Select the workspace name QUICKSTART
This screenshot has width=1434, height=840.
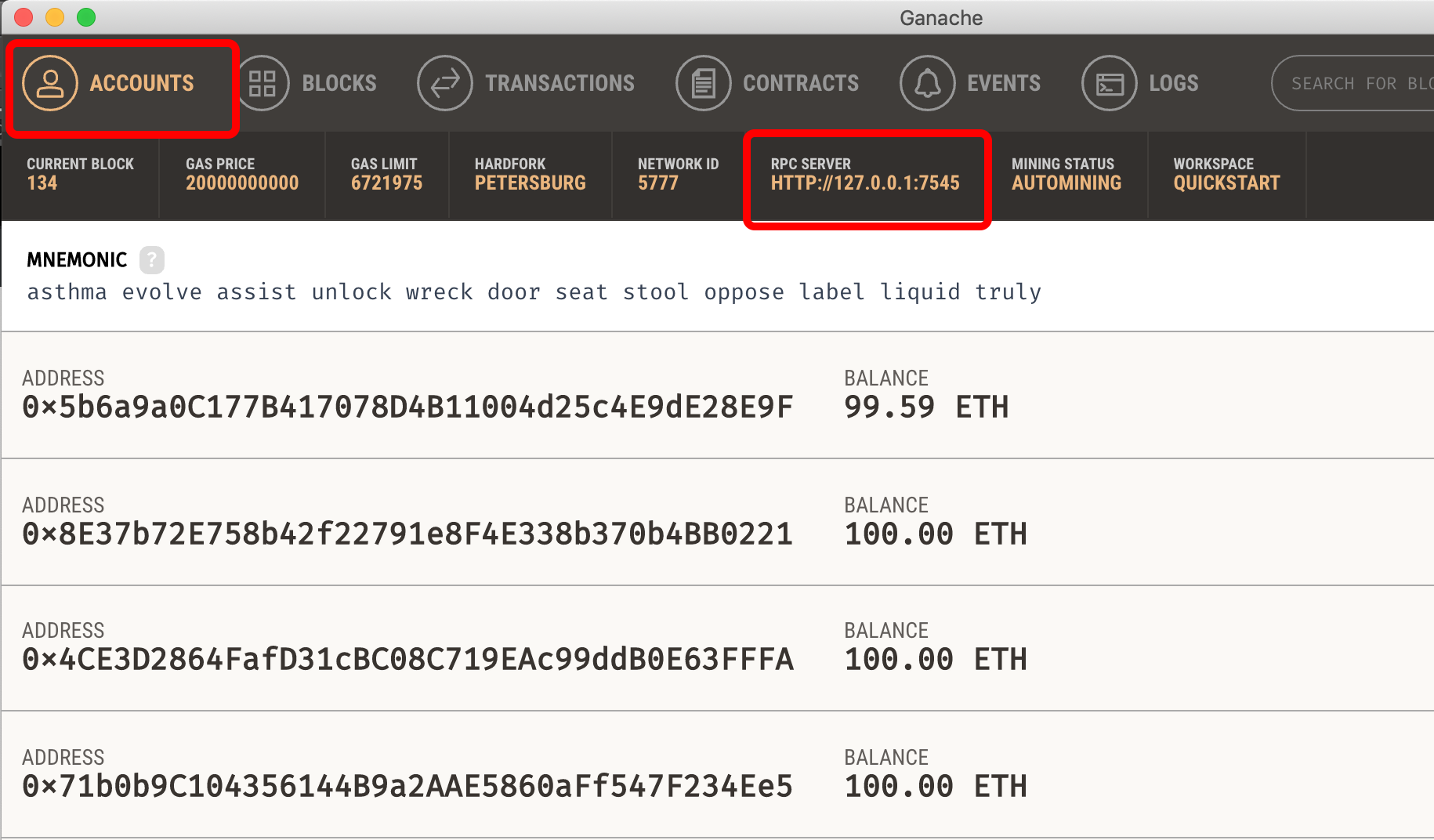(1226, 183)
